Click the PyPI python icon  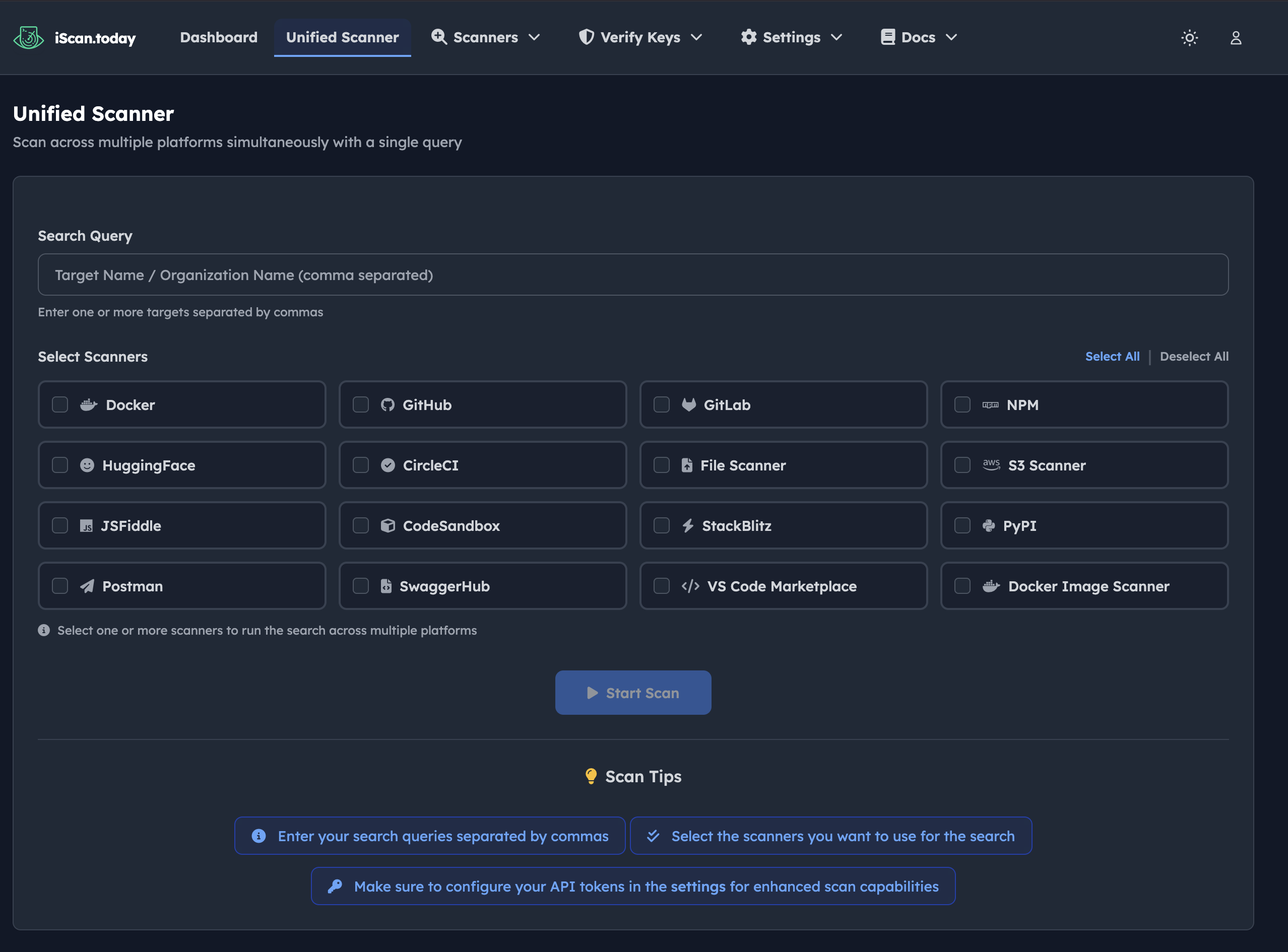point(988,525)
